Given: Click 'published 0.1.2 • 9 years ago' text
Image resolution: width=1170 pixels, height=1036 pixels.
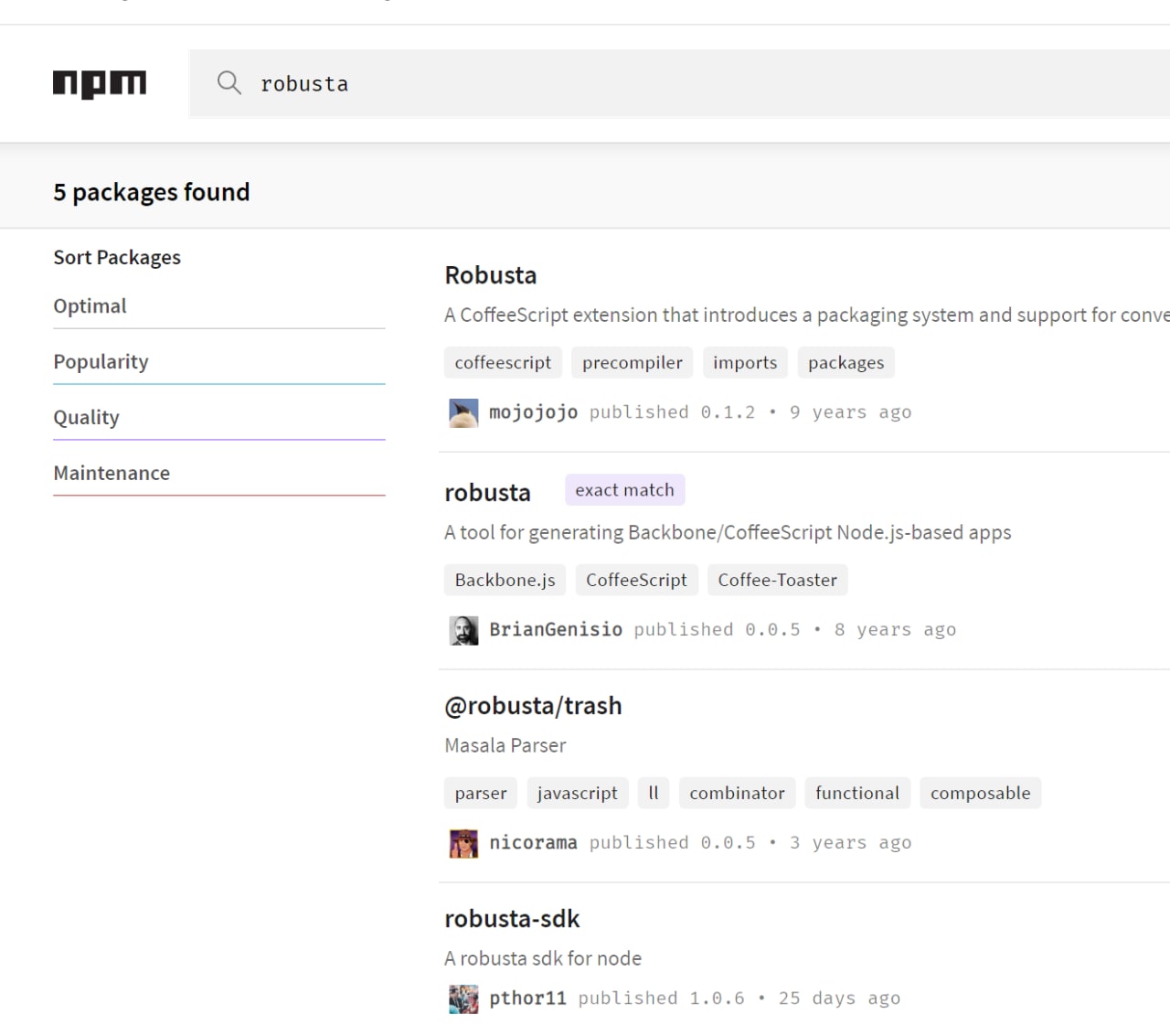Looking at the screenshot, I should 750,412.
